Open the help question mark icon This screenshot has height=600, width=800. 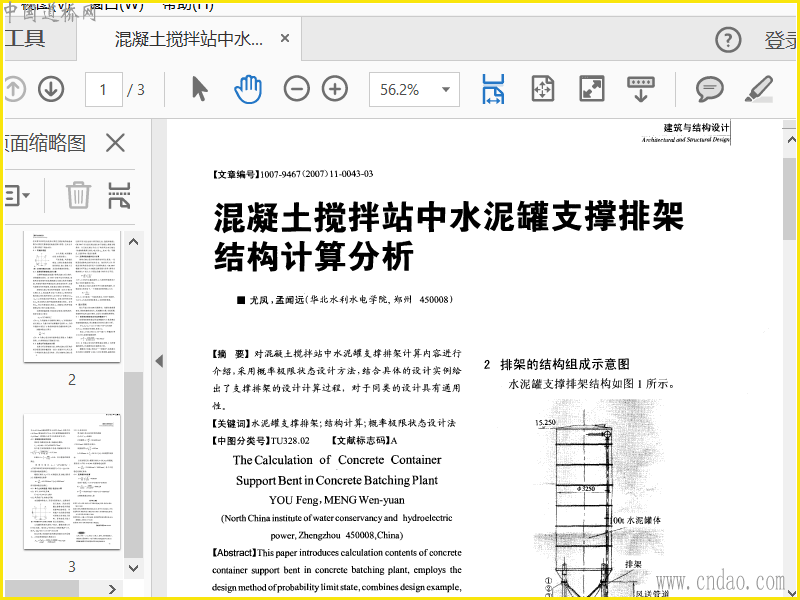click(x=728, y=40)
